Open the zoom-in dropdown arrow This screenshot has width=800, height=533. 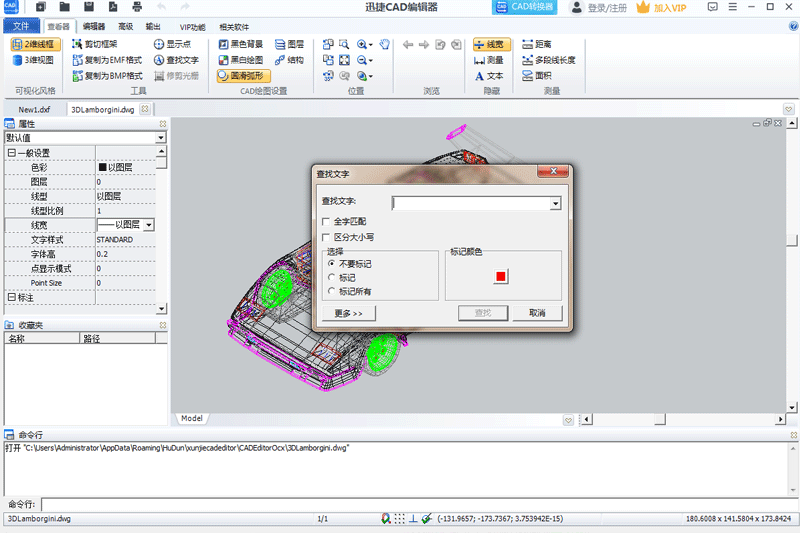click(x=371, y=45)
